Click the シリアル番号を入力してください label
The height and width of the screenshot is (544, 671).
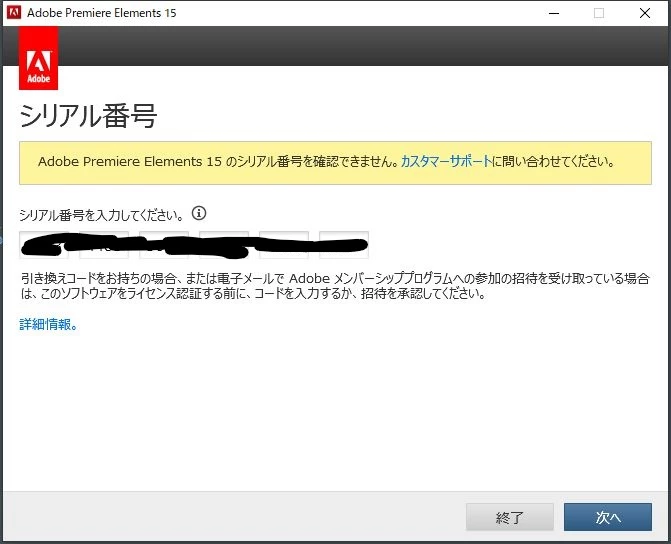click(x=102, y=214)
